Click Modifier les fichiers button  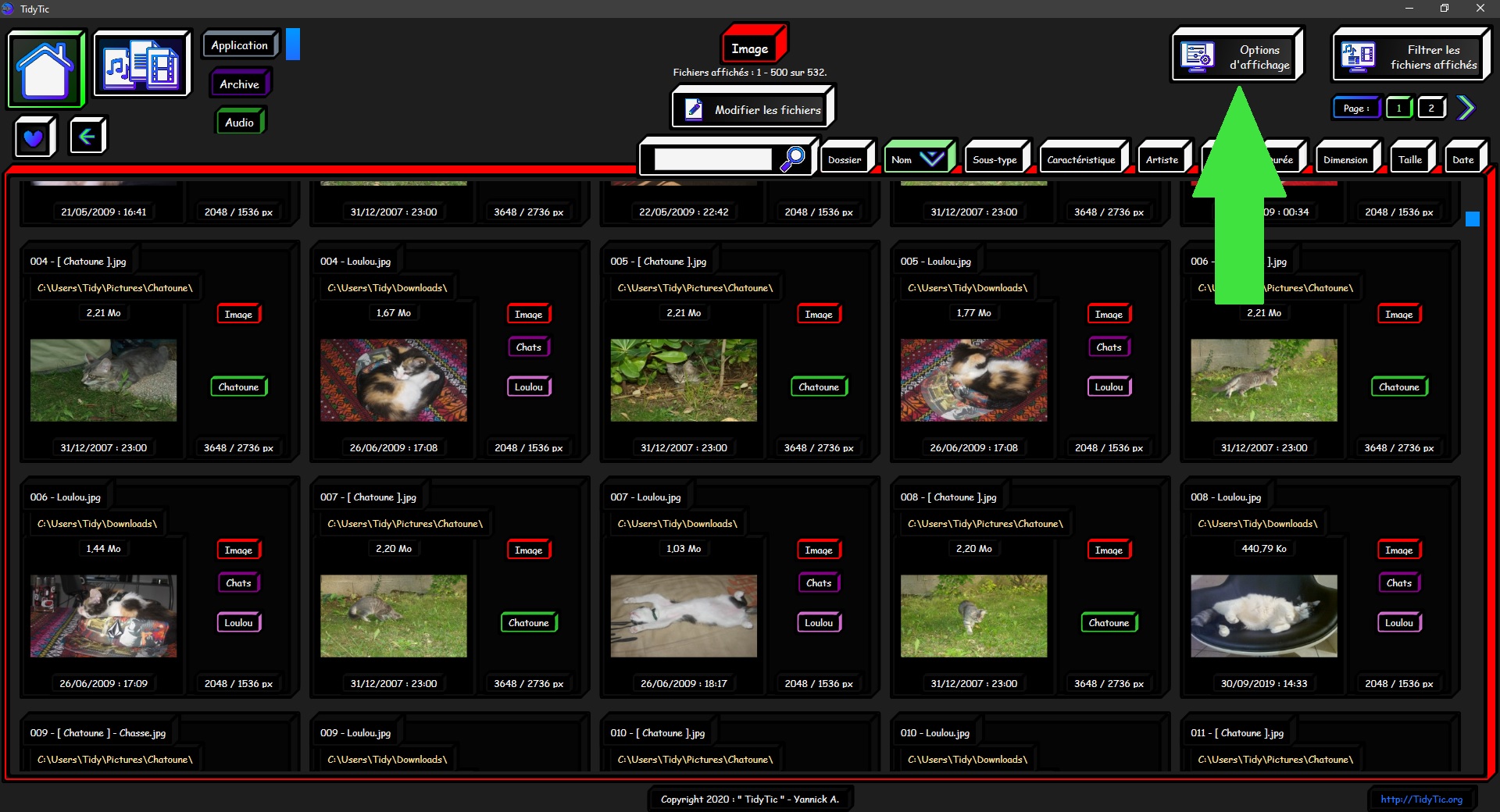click(753, 109)
